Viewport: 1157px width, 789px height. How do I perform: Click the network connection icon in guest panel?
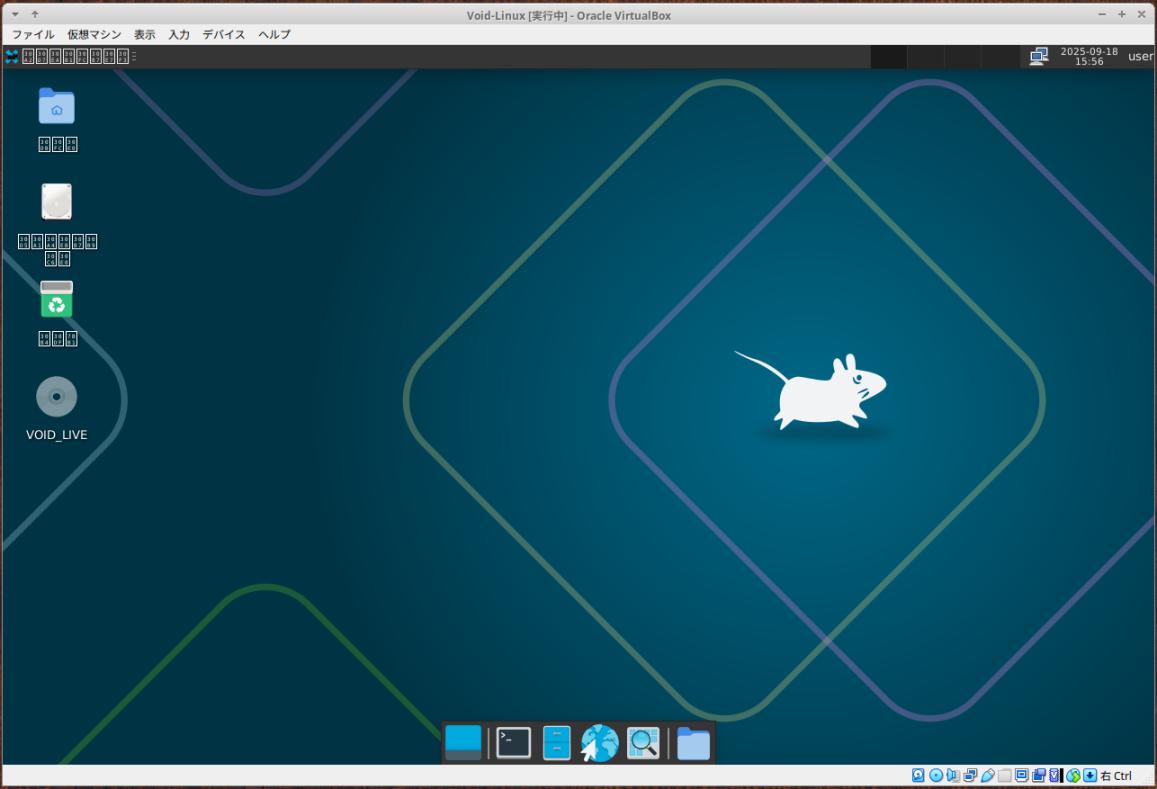point(1039,56)
